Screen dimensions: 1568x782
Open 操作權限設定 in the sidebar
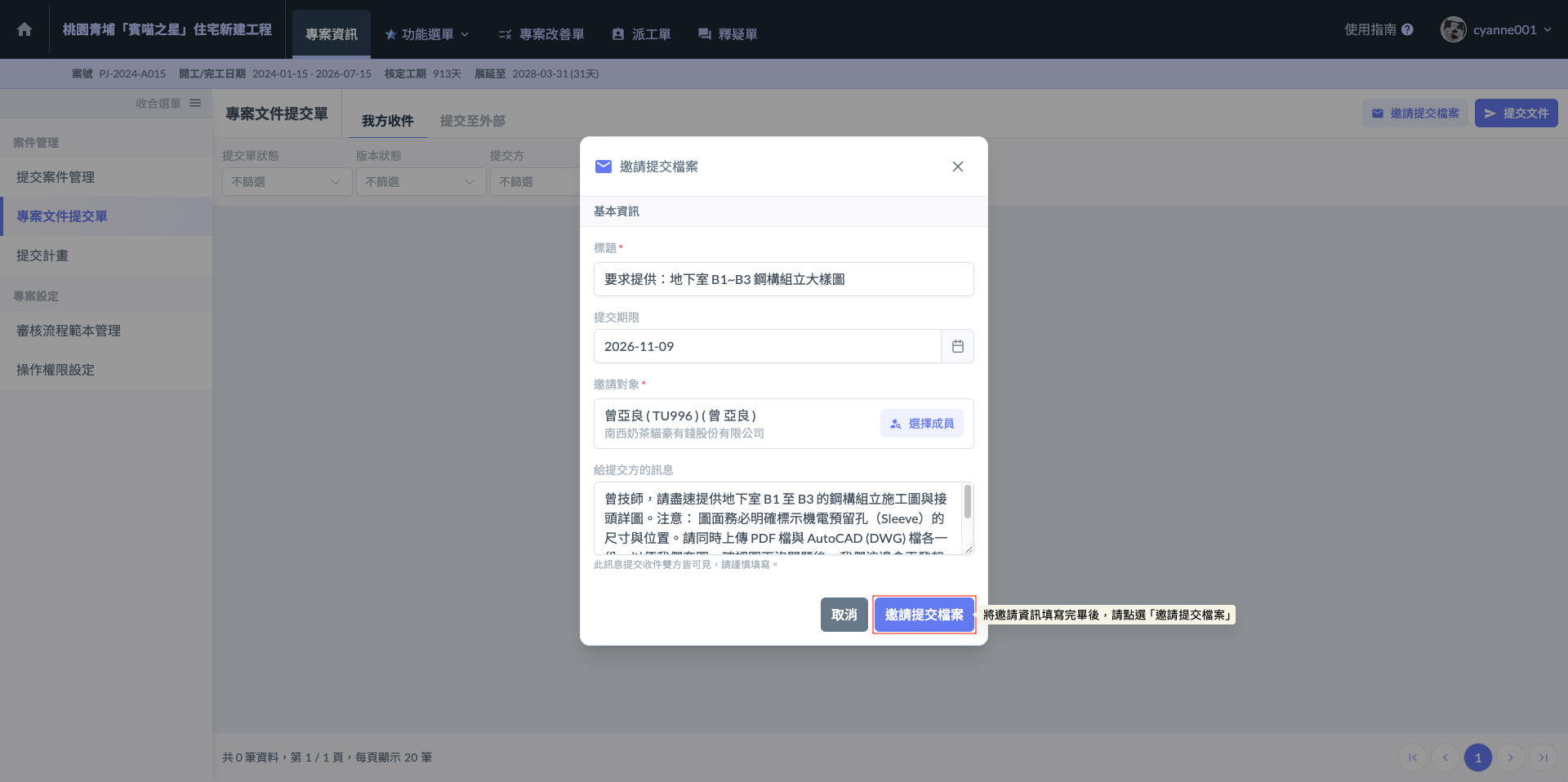point(106,370)
